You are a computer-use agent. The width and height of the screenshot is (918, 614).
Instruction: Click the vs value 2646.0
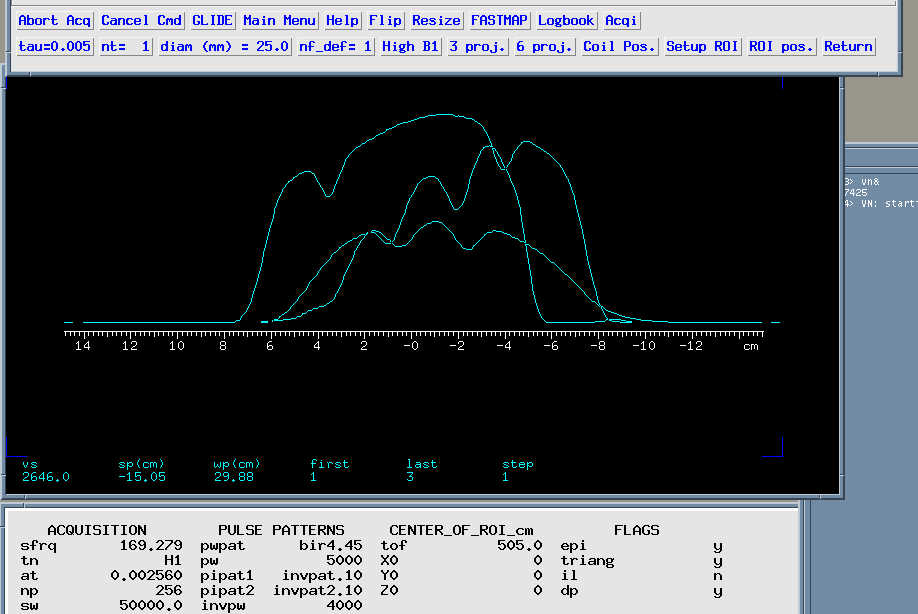46,477
